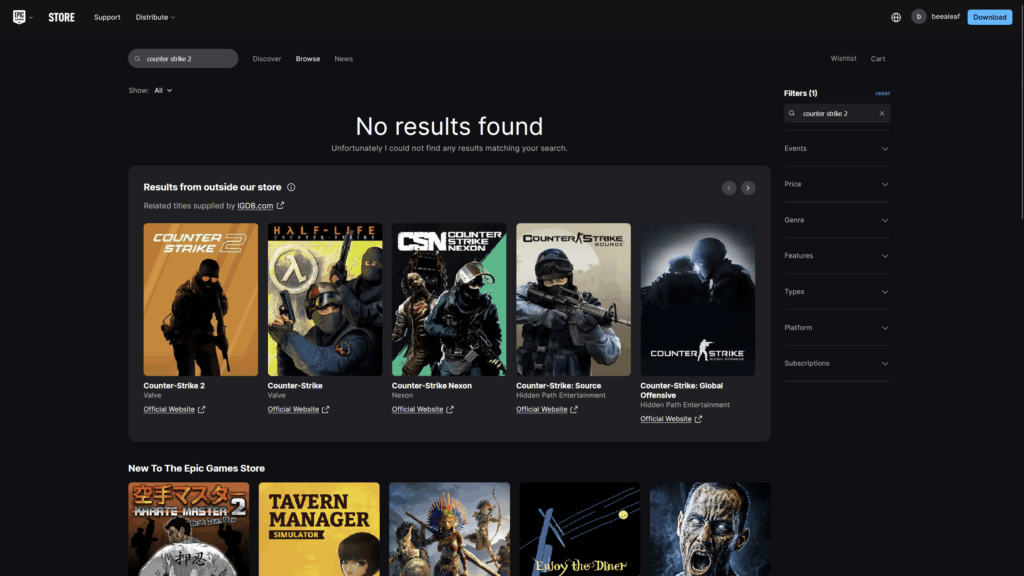Screen dimensions: 1024x576
Task: Click external icon beside Counter-Strike 2 Official Website
Action: 201,409
